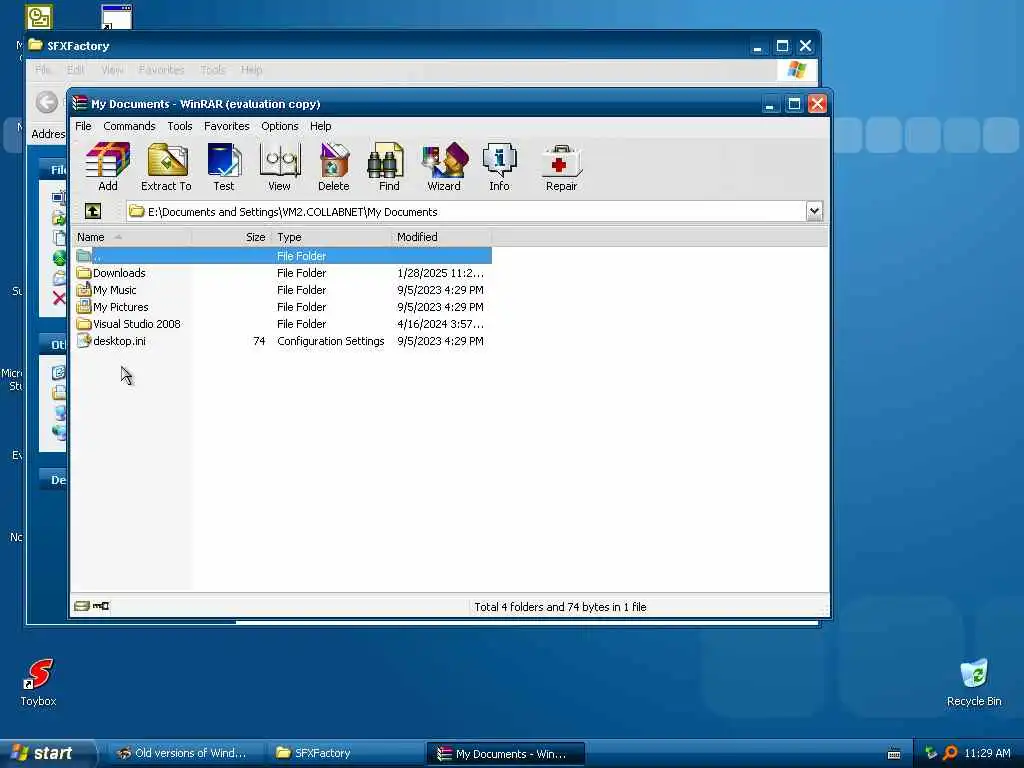Go up one folder level button
The width and height of the screenshot is (1024, 768).
point(93,211)
